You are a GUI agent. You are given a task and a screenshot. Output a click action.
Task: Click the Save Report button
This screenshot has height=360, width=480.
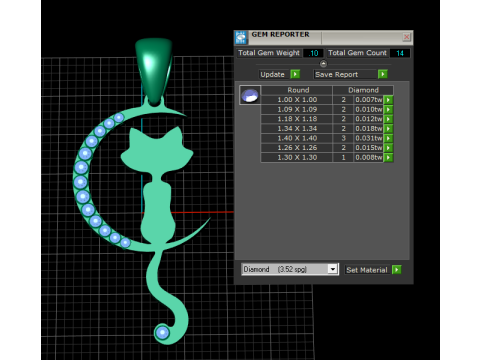click(x=345, y=74)
